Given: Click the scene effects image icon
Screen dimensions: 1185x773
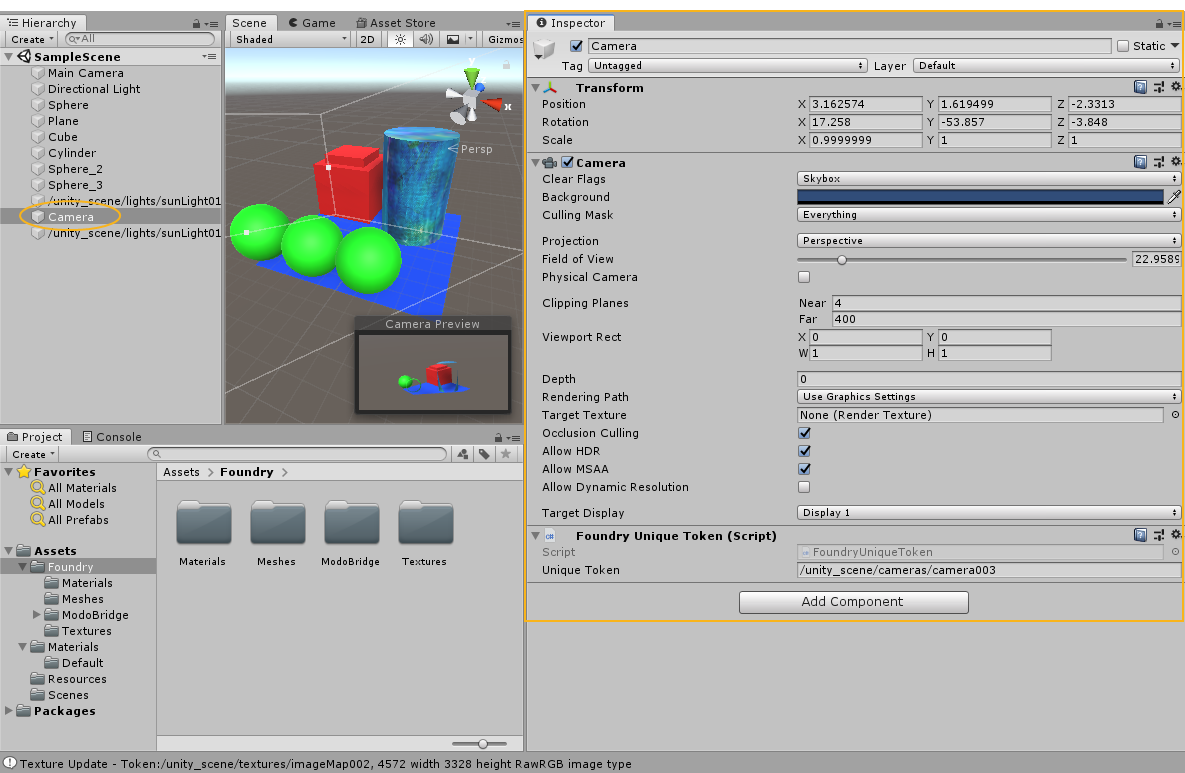Looking at the screenshot, I should 453,39.
